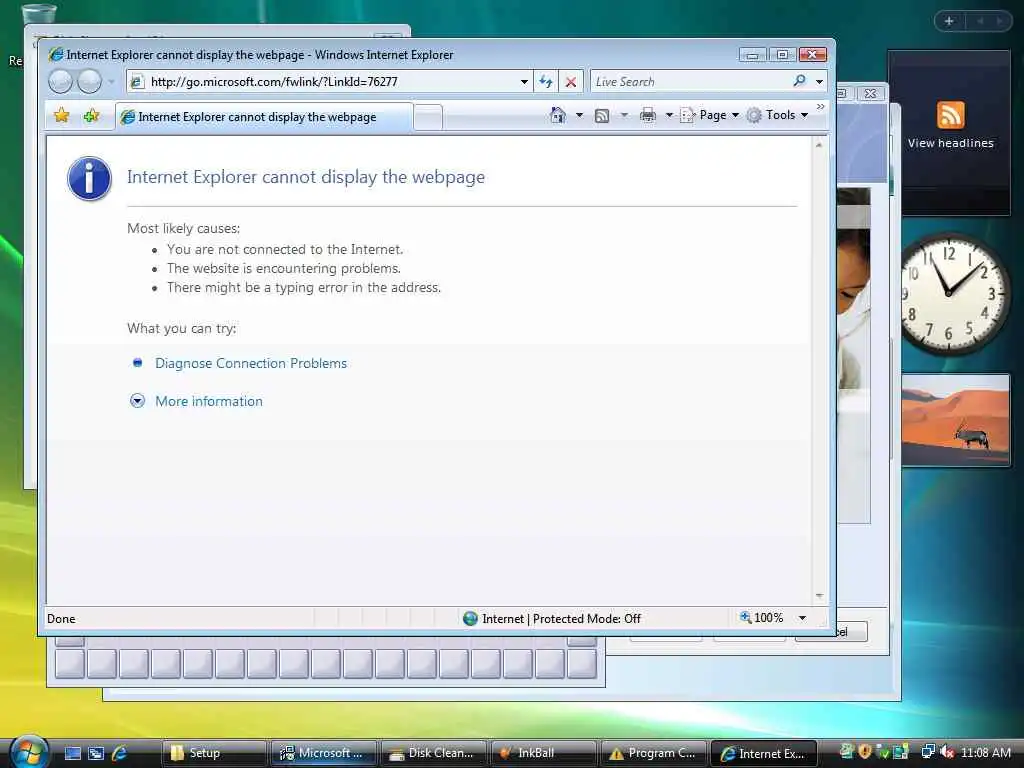Expand the More information section
1024x768 pixels.
[137, 401]
